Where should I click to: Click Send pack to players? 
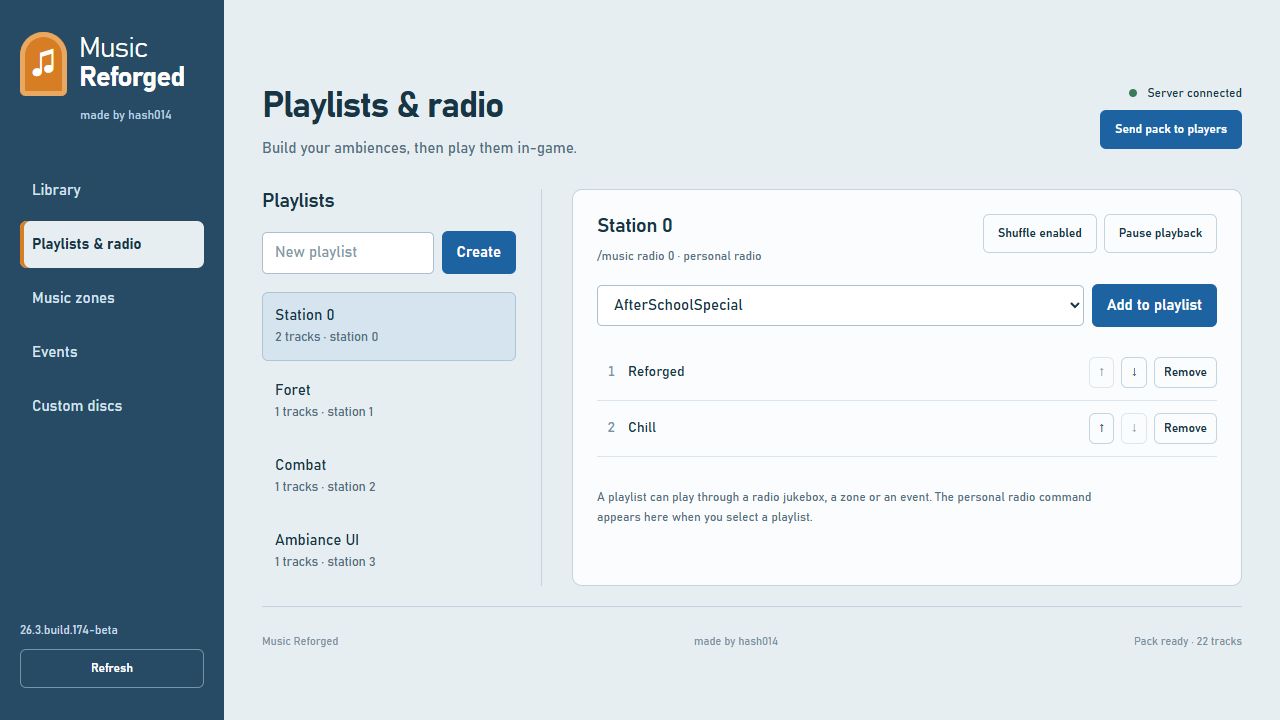click(x=1171, y=129)
